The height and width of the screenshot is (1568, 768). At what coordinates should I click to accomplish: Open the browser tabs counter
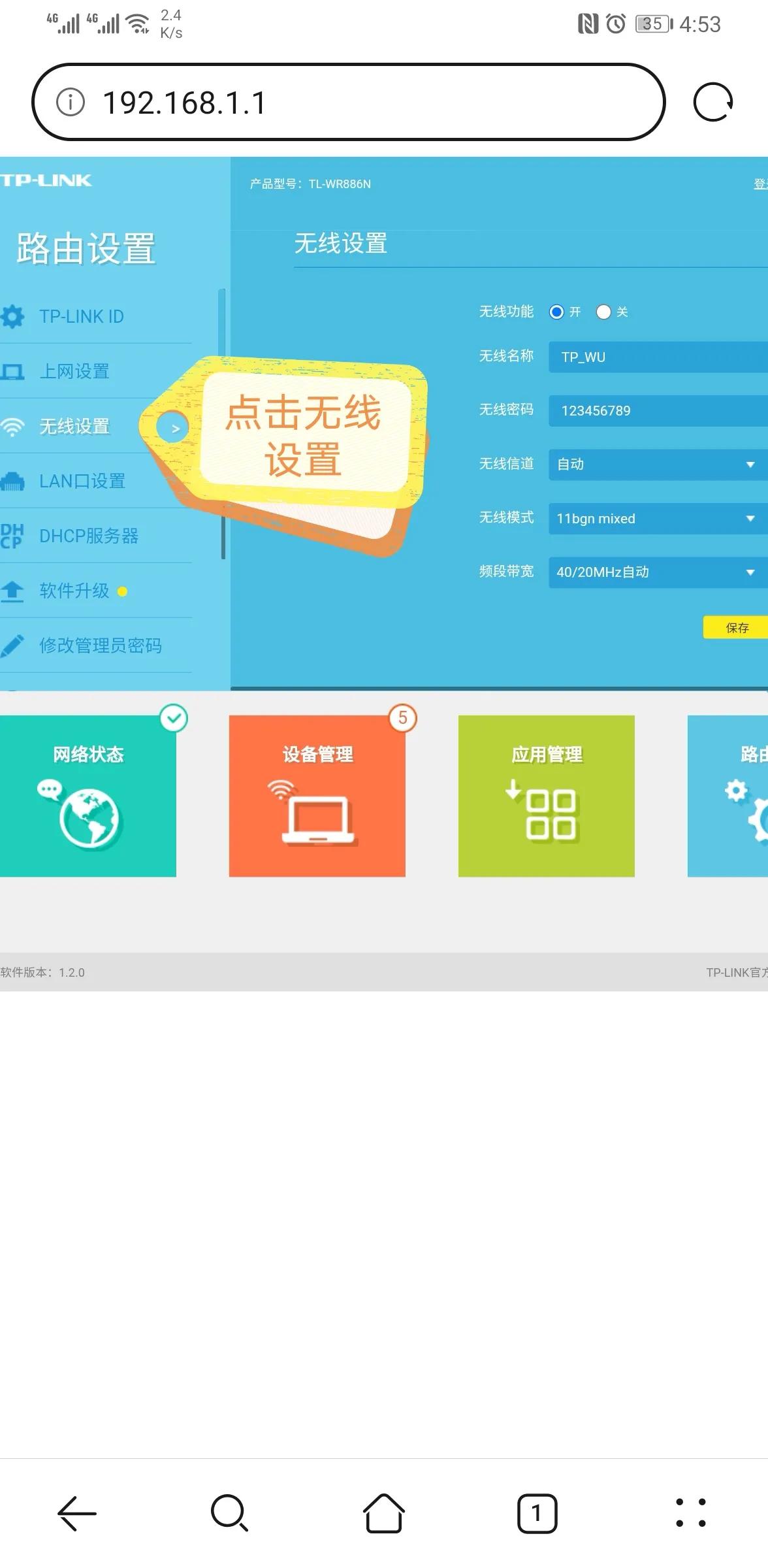point(537,1513)
